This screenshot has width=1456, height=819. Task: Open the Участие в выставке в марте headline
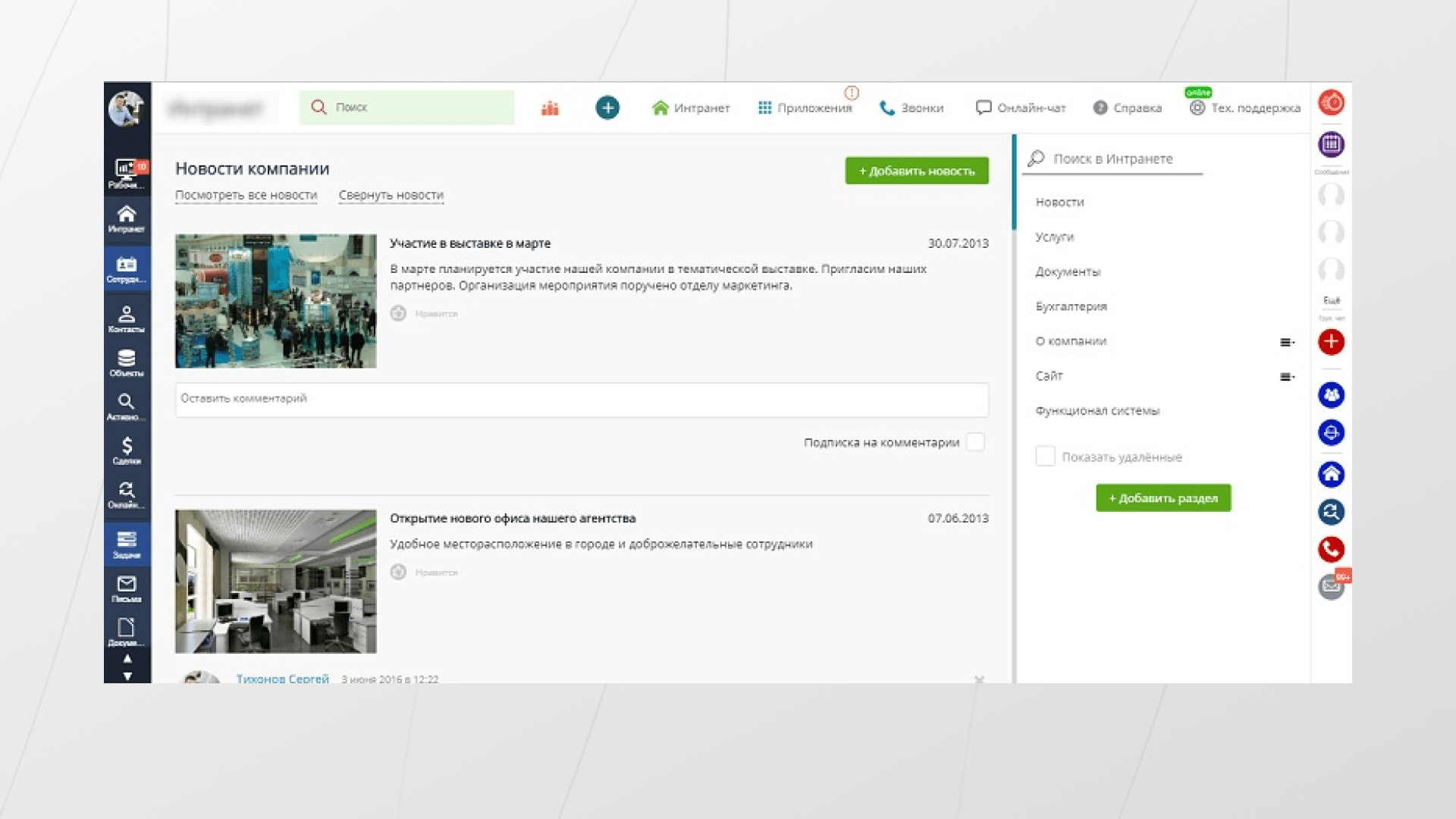[470, 243]
